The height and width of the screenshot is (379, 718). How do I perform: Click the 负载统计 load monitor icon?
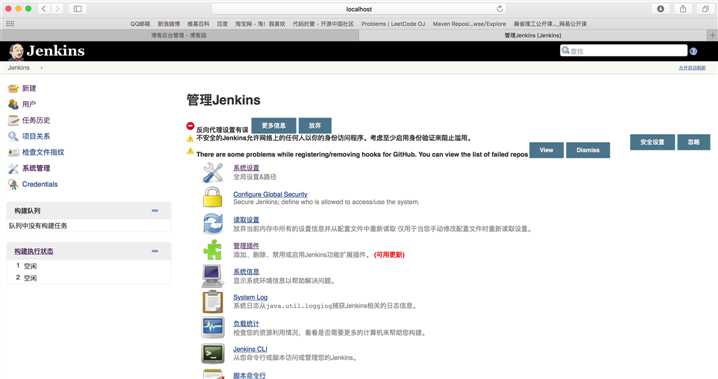[x=213, y=327]
